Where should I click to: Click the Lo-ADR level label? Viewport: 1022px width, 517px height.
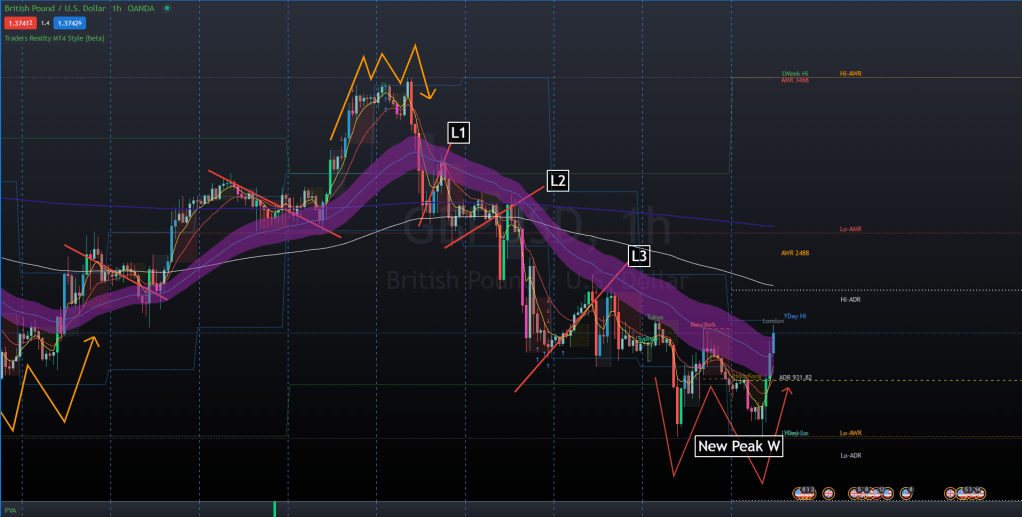tap(851, 455)
